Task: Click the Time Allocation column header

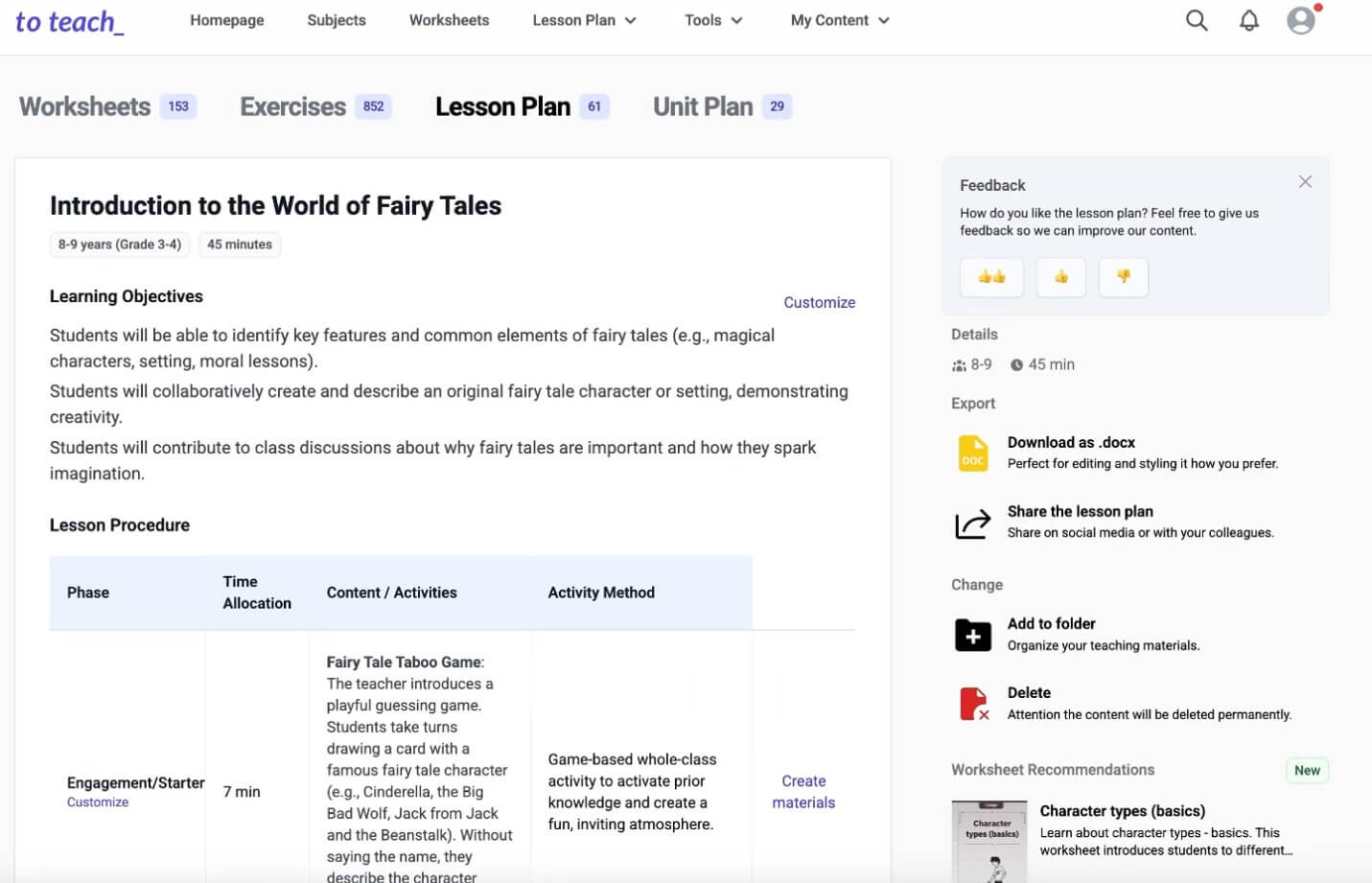Action: [x=257, y=593]
